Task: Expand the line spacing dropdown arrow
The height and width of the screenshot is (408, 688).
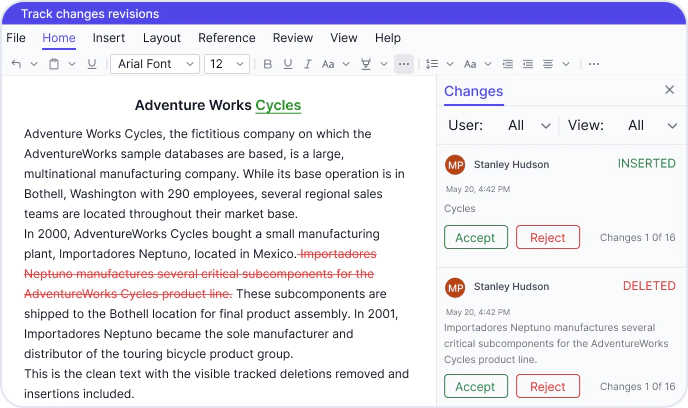Action: click(x=450, y=64)
